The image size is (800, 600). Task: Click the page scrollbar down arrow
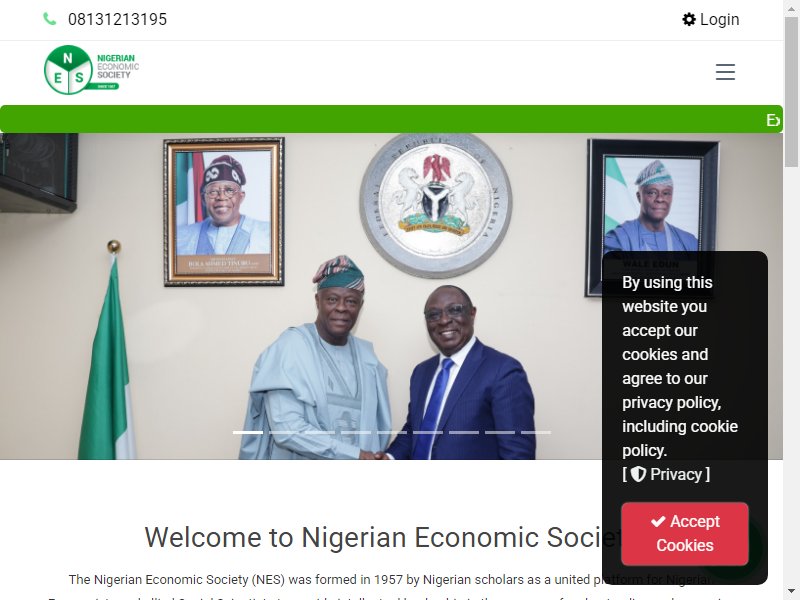tap(791, 592)
